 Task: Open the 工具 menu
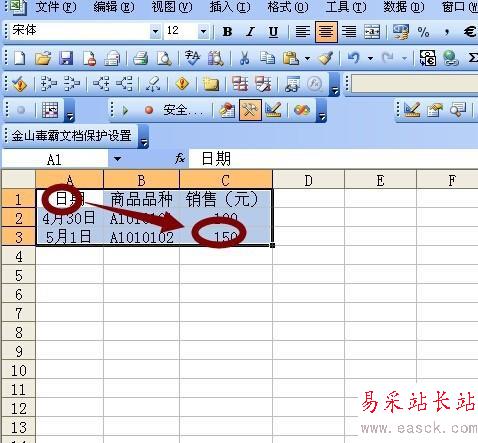(x=346, y=7)
